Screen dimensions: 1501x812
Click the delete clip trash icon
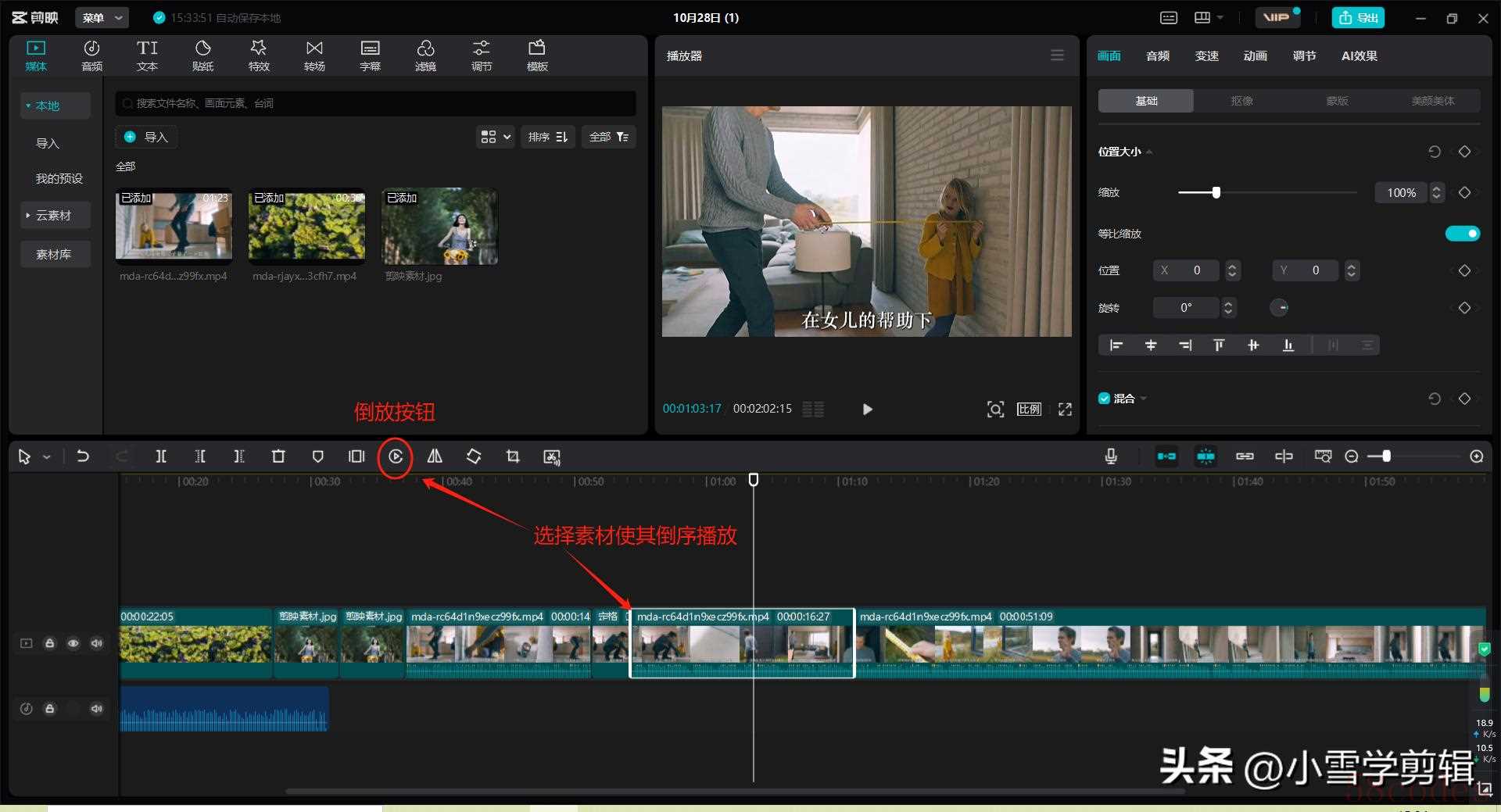coord(278,456)
